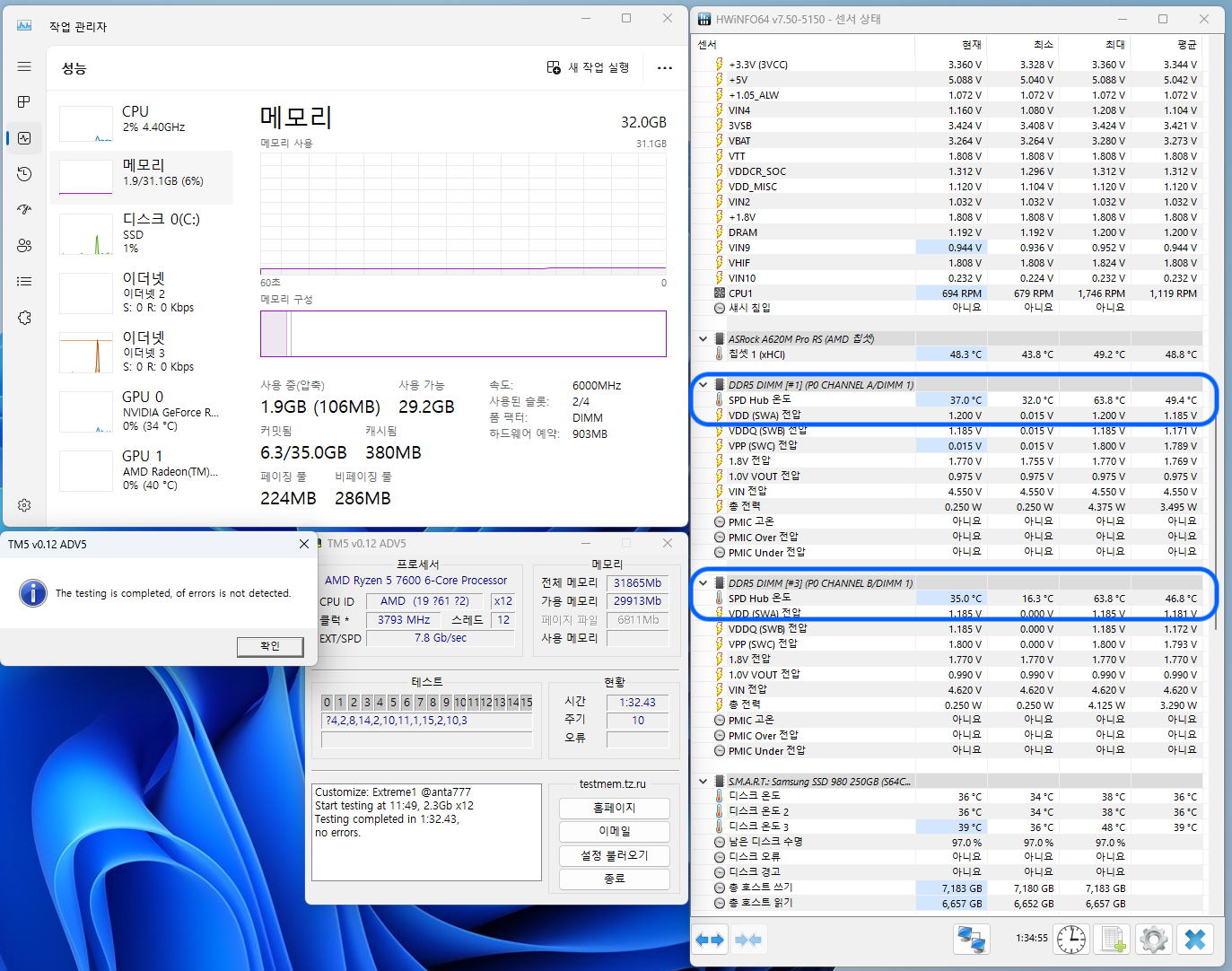This screenshot has width=1232, height=971.
Task: Select 이더넷 2 in performance list
Action: [x=142, y=293]
